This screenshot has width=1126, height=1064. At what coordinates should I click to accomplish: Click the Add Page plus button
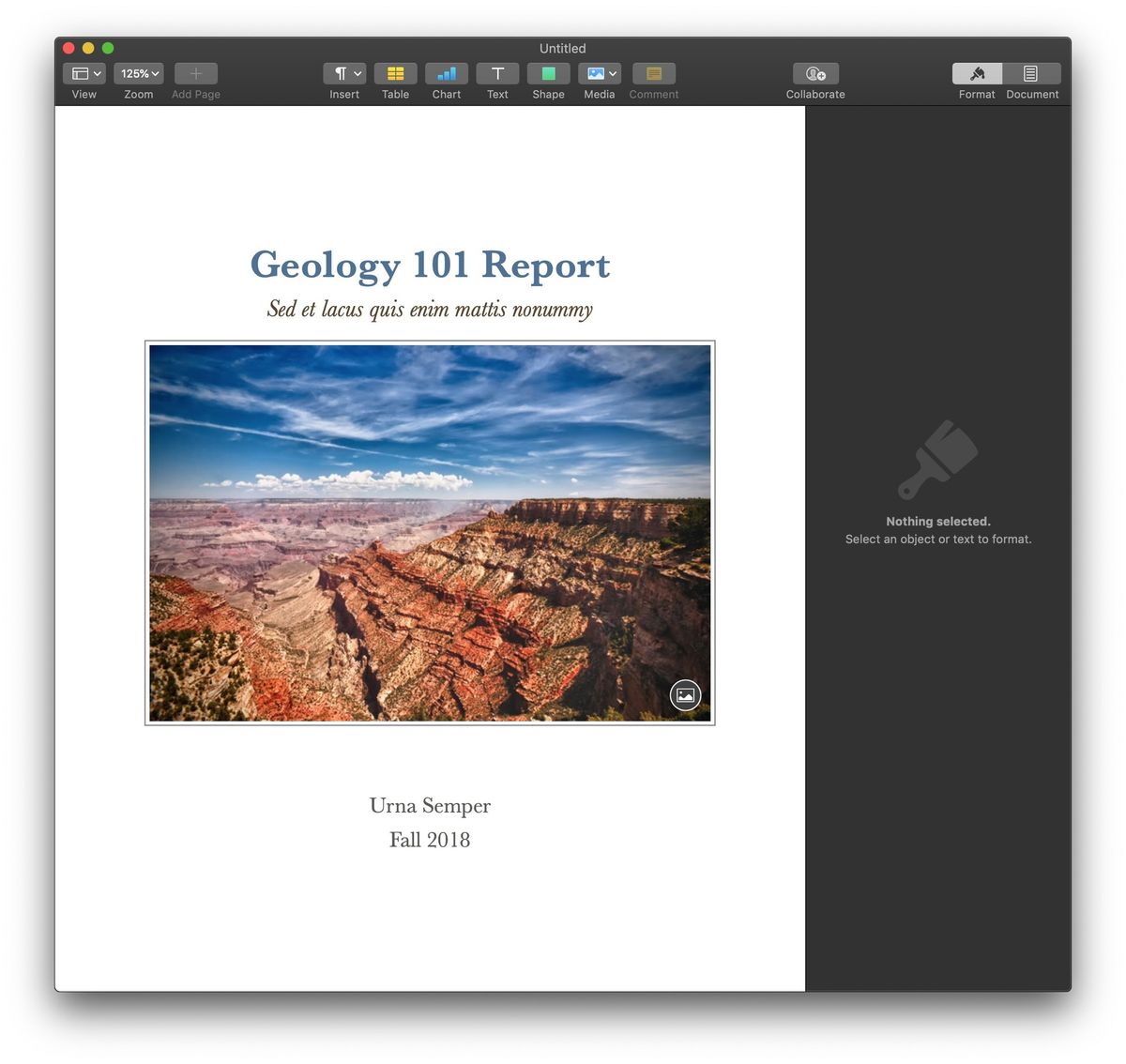196,73
